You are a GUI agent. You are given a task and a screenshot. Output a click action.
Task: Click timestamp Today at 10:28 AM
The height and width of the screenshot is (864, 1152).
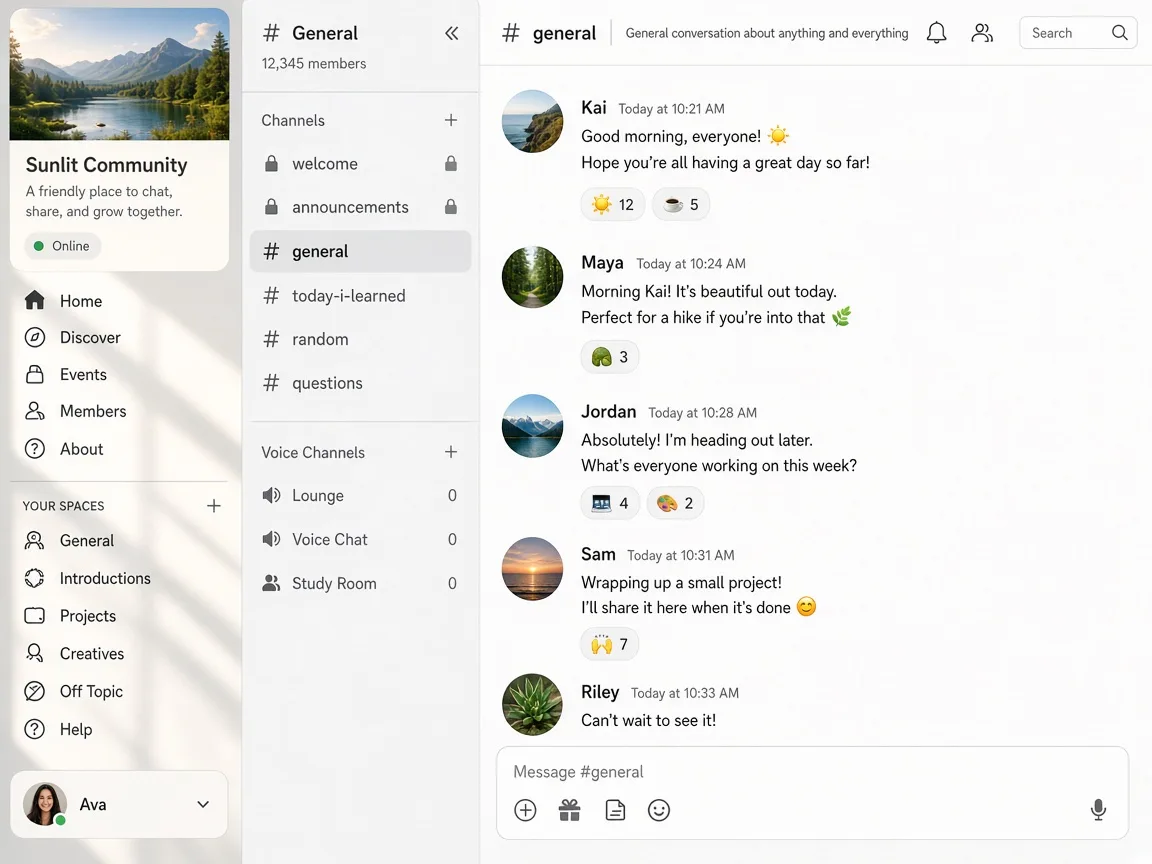coord(702,413)
